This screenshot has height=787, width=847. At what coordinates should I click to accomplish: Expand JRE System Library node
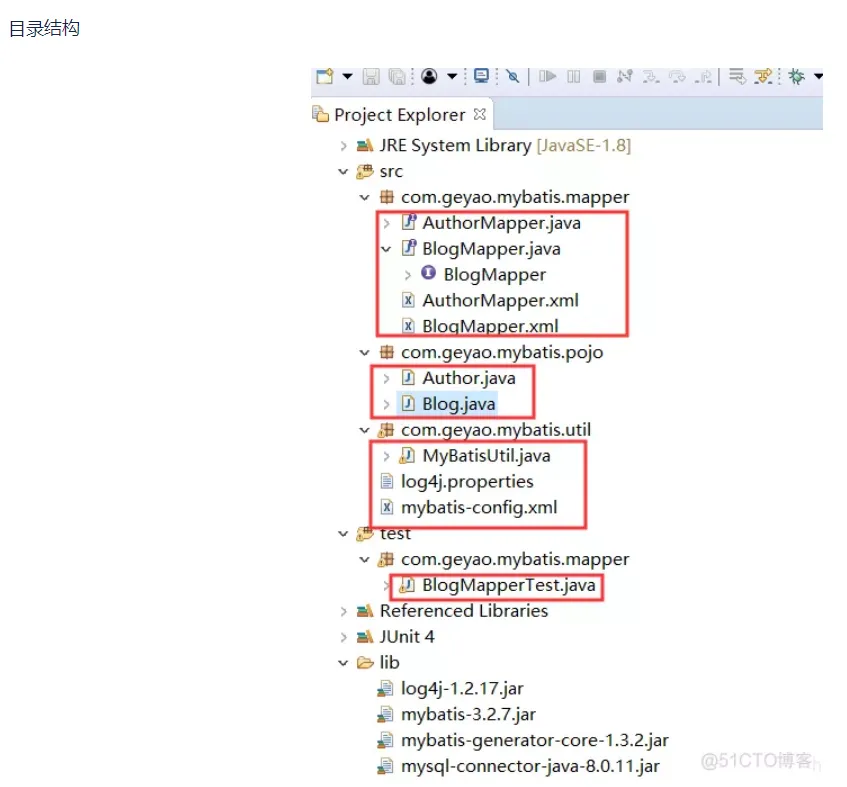(x=343, y=146)
